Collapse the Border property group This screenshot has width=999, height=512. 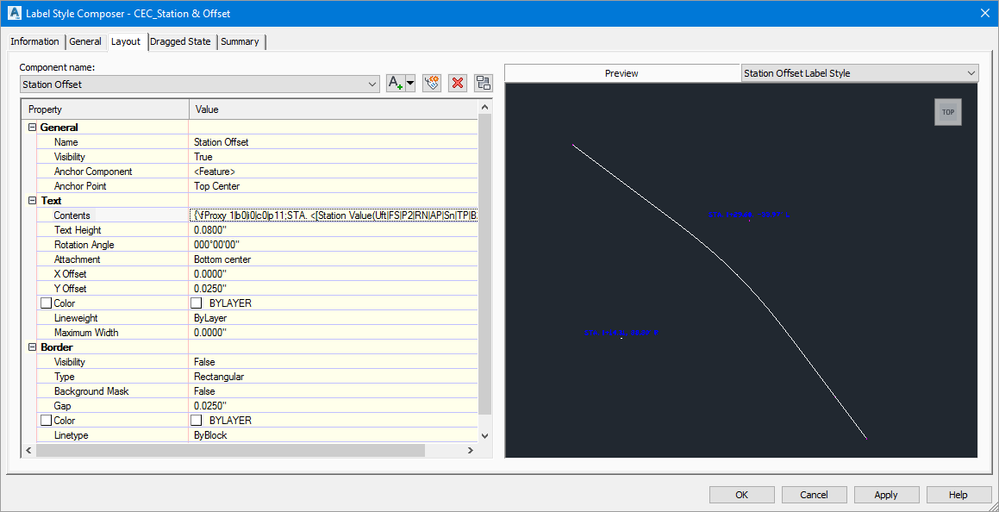[32, 348]
